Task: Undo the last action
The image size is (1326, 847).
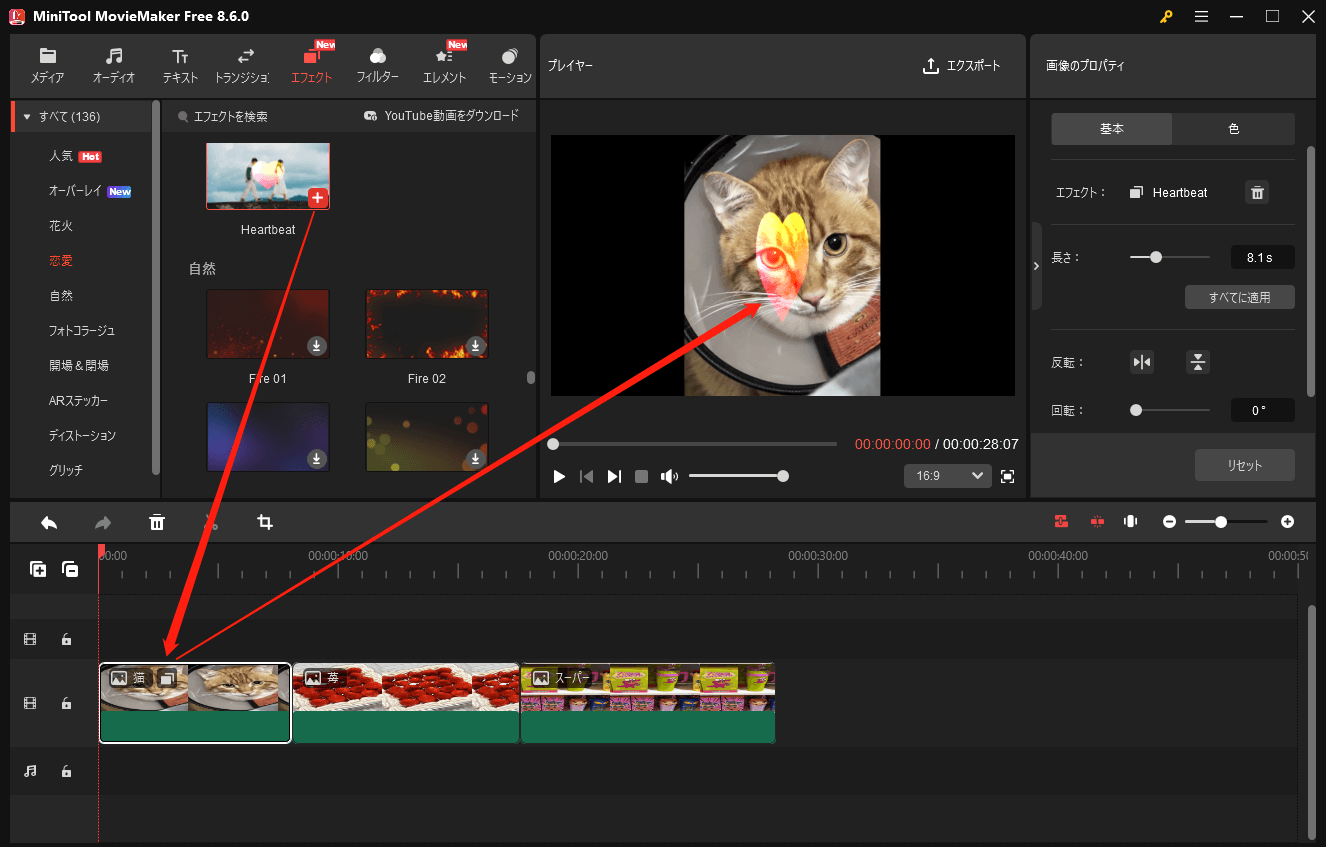Action: click(x=48, y=521)
